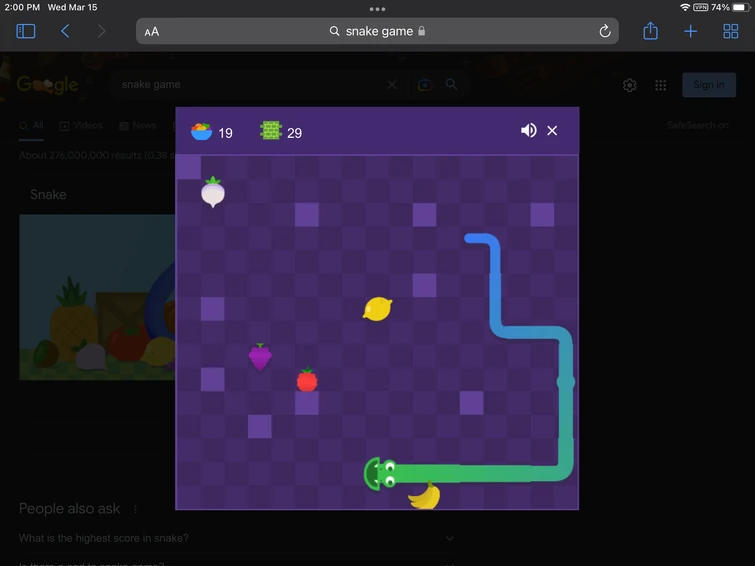Search by image with camera icon

coord(425,85)
